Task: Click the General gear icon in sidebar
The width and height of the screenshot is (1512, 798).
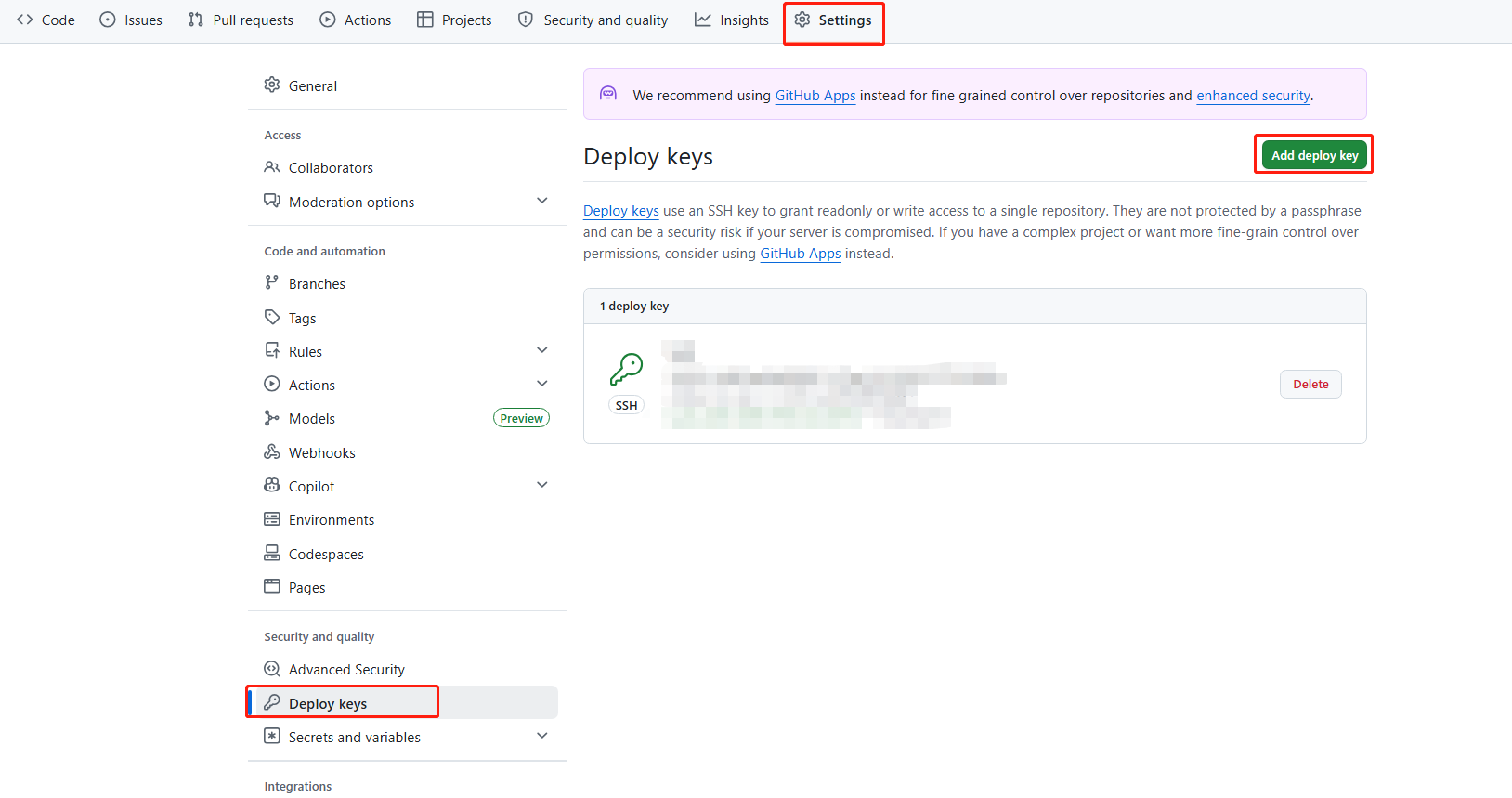Action: [271, 85]
